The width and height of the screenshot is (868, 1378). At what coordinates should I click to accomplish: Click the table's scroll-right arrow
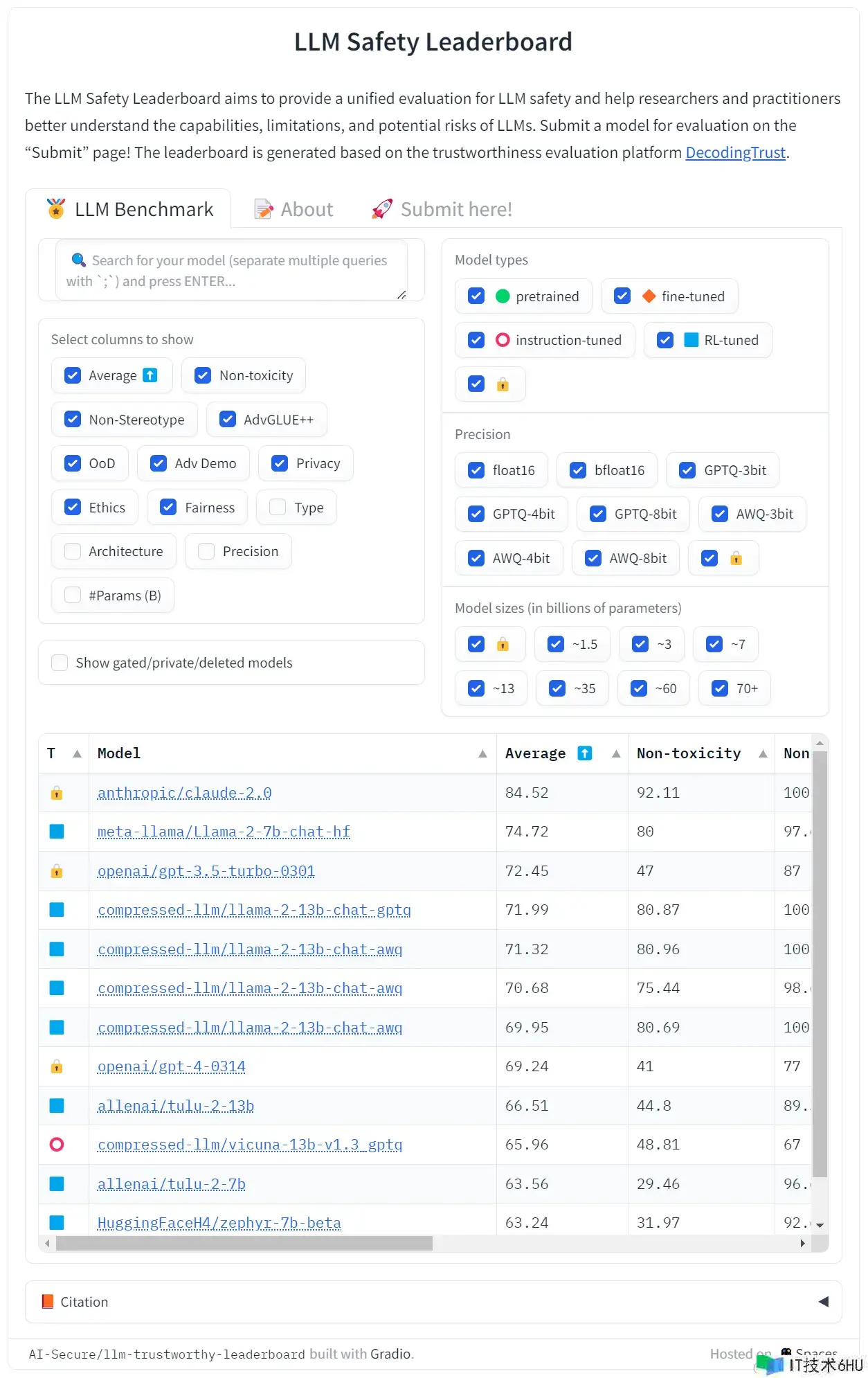click(802, 1244)
